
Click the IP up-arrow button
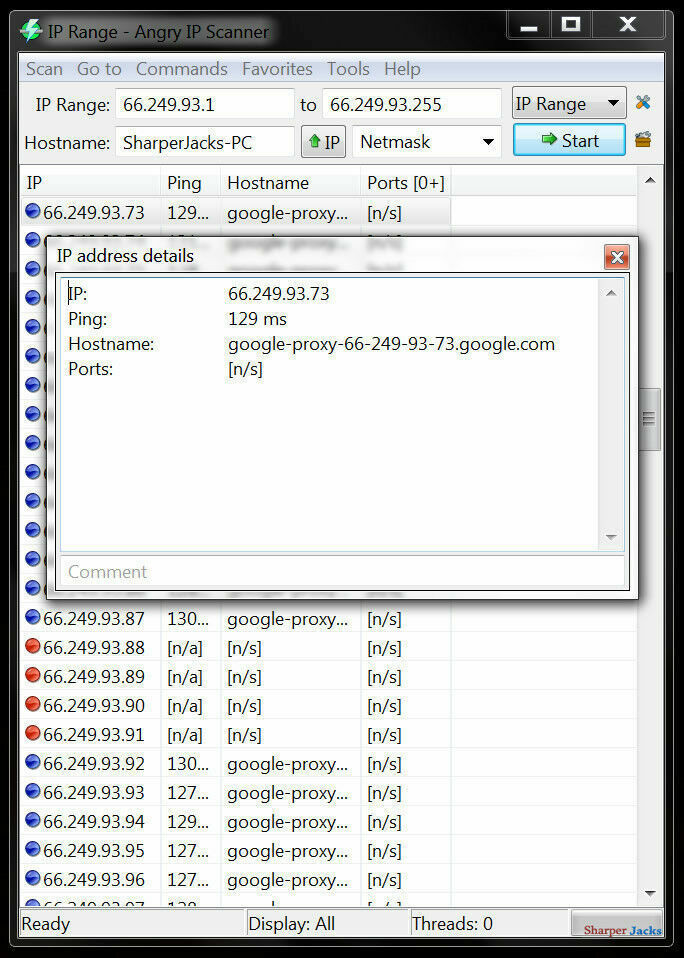click(x=324, y=142)
